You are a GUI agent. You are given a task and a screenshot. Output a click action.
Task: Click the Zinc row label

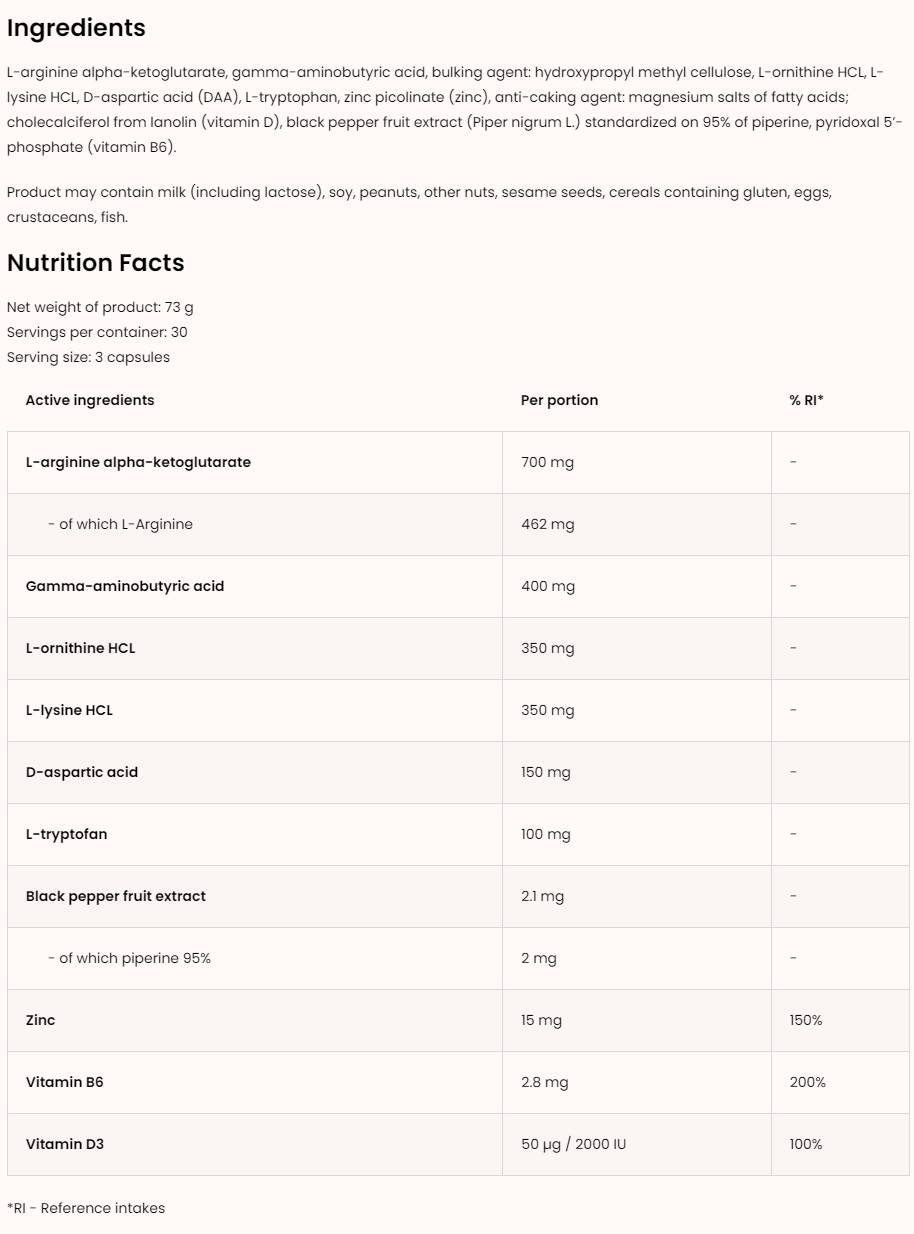pos(40,1020)
